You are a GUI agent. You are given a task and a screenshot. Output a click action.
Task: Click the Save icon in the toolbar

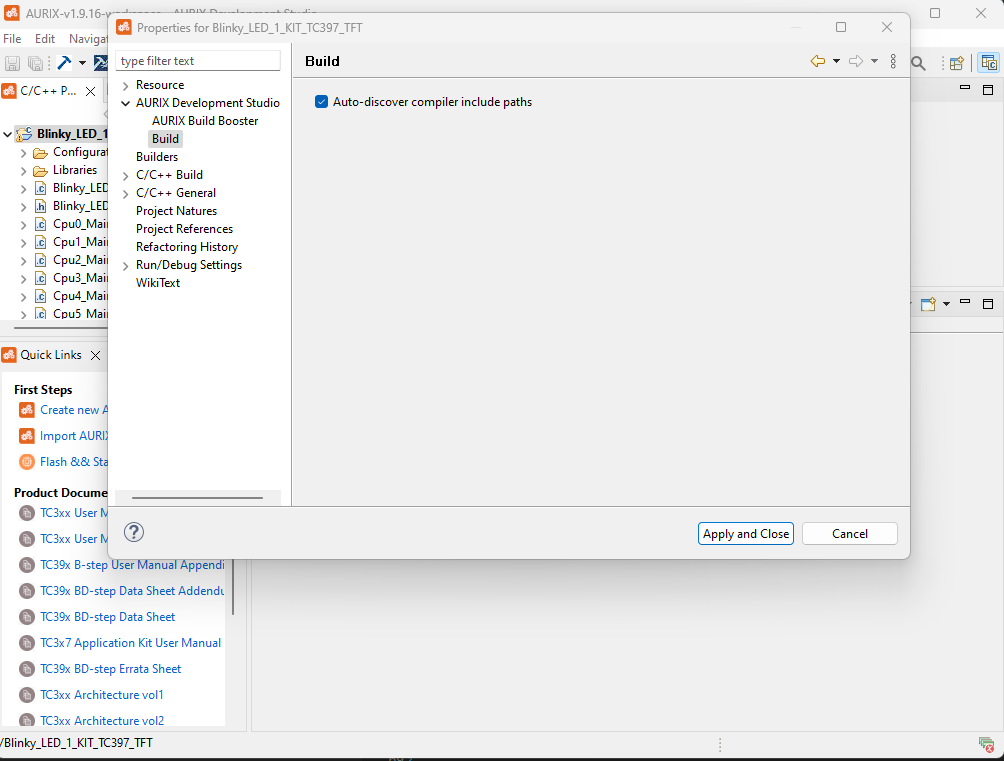12,62
